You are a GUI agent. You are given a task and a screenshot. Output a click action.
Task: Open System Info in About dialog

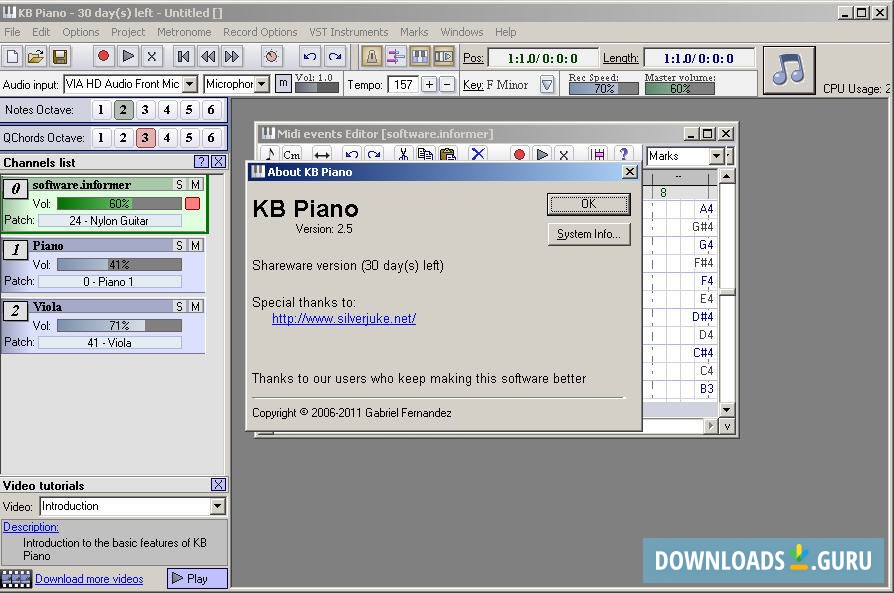tap(588, 234)
